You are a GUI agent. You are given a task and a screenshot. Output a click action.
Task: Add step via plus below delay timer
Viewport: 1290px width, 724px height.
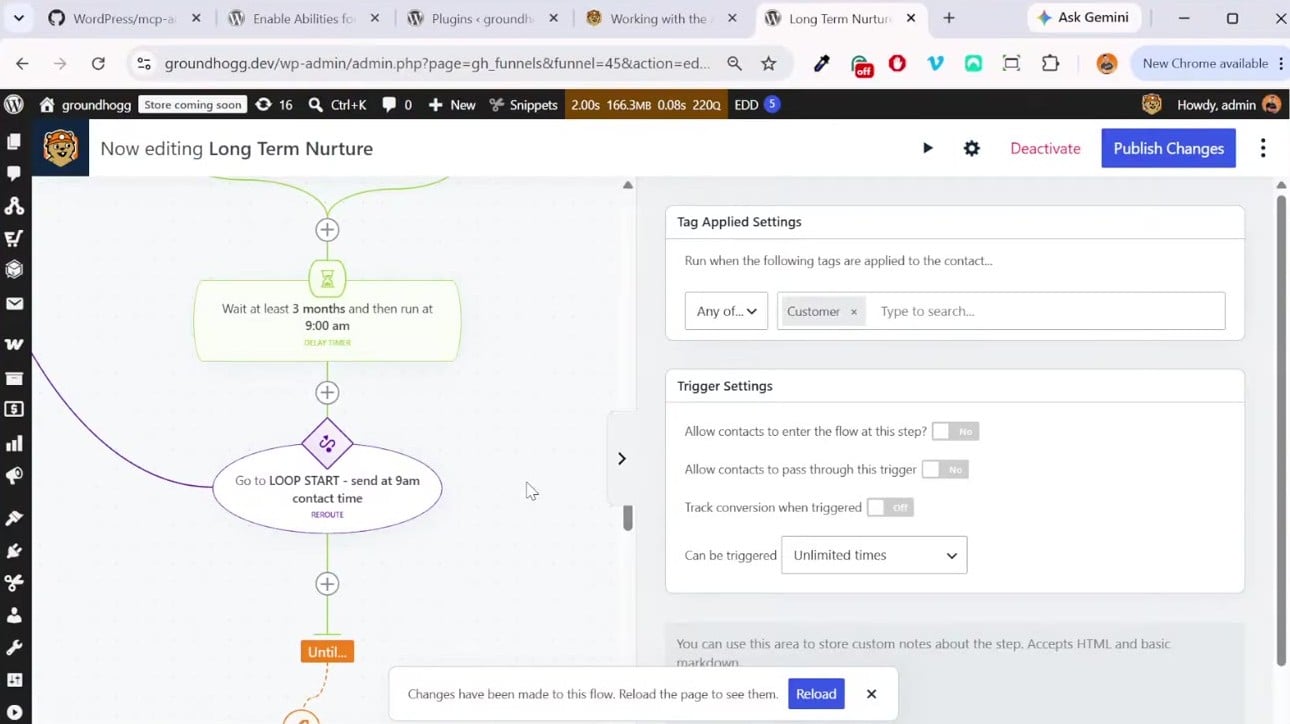[x=327, y=393]
